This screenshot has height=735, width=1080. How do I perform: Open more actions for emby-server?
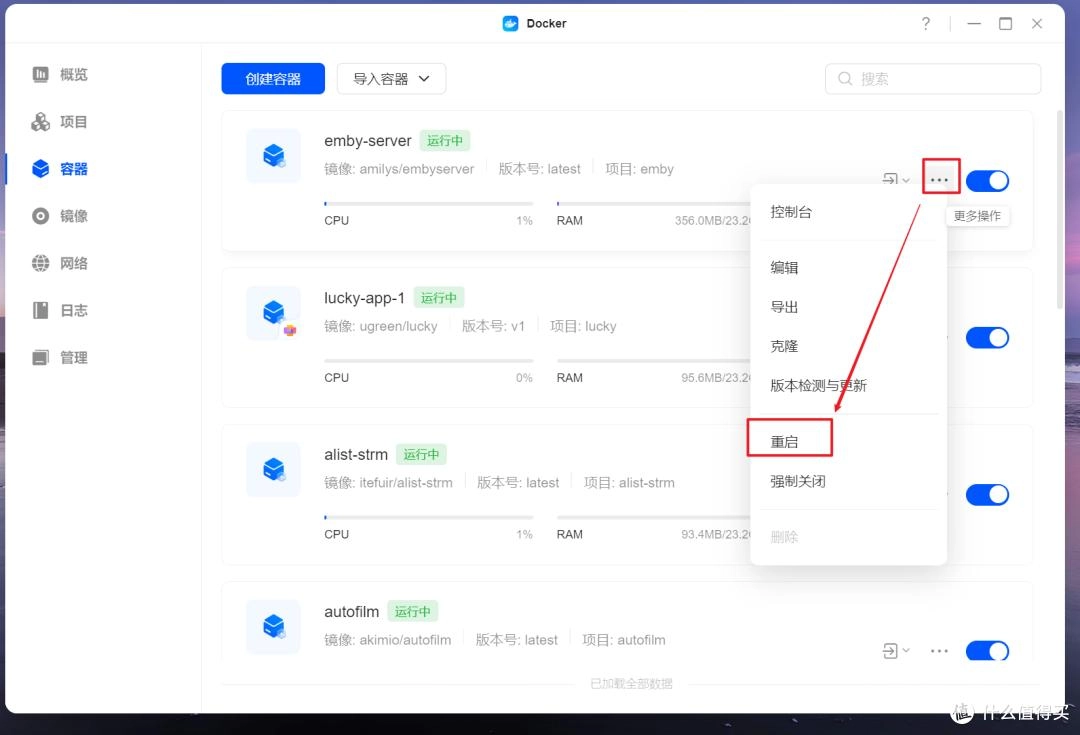939,180
